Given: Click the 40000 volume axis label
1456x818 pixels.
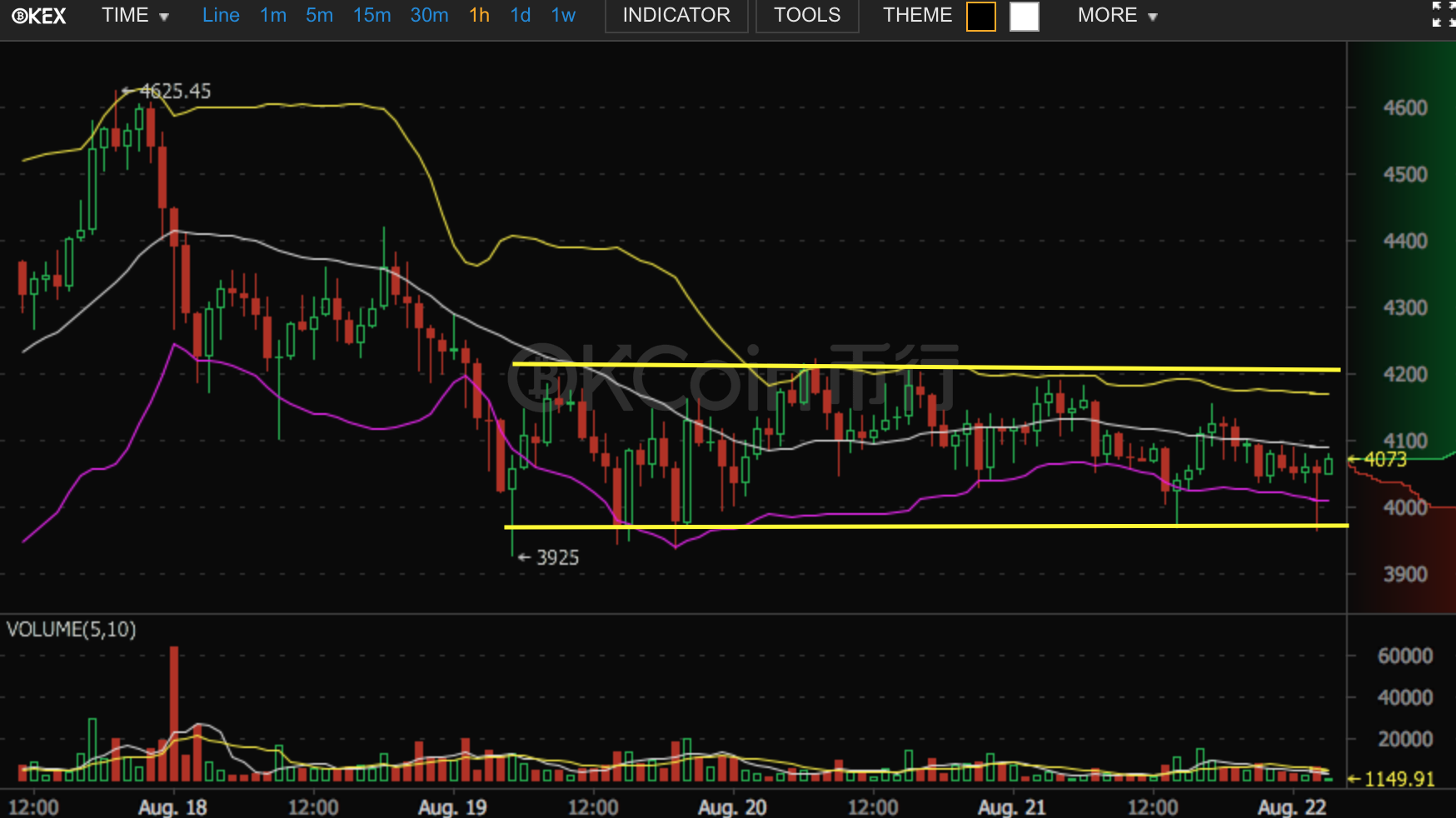Looking at the screenshot, I should point(1405,697).
